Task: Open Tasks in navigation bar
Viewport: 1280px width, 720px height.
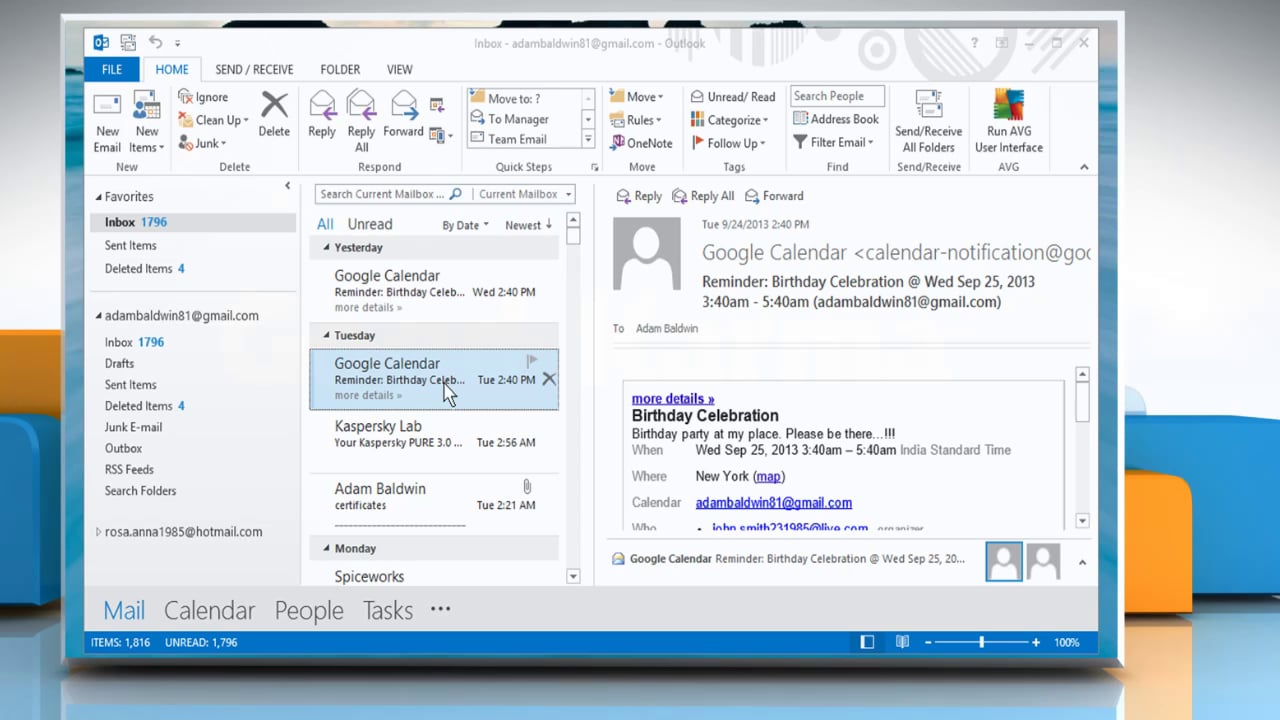Action: coord(388,610)
